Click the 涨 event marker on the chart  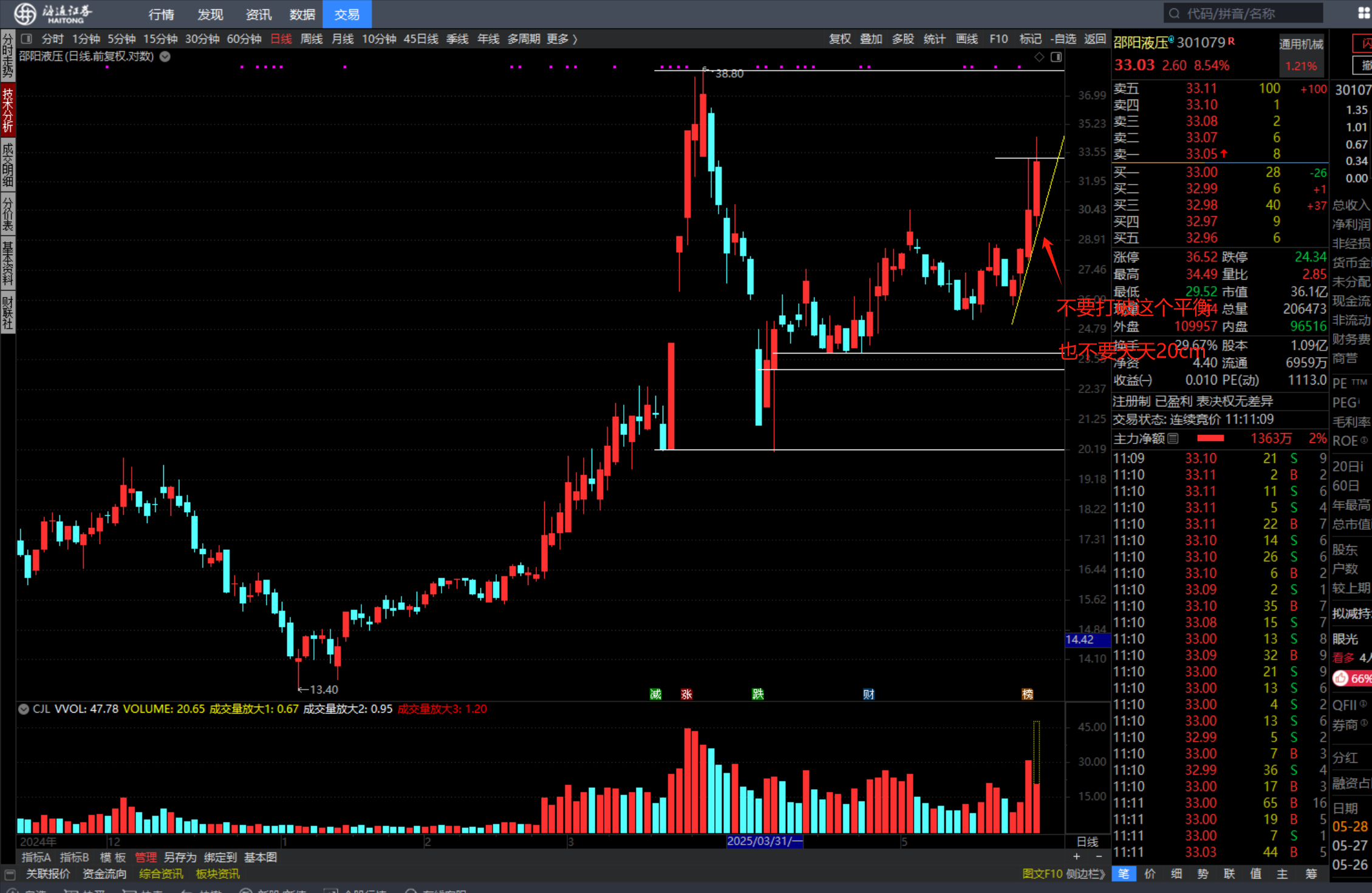click(x=686, y=694)
